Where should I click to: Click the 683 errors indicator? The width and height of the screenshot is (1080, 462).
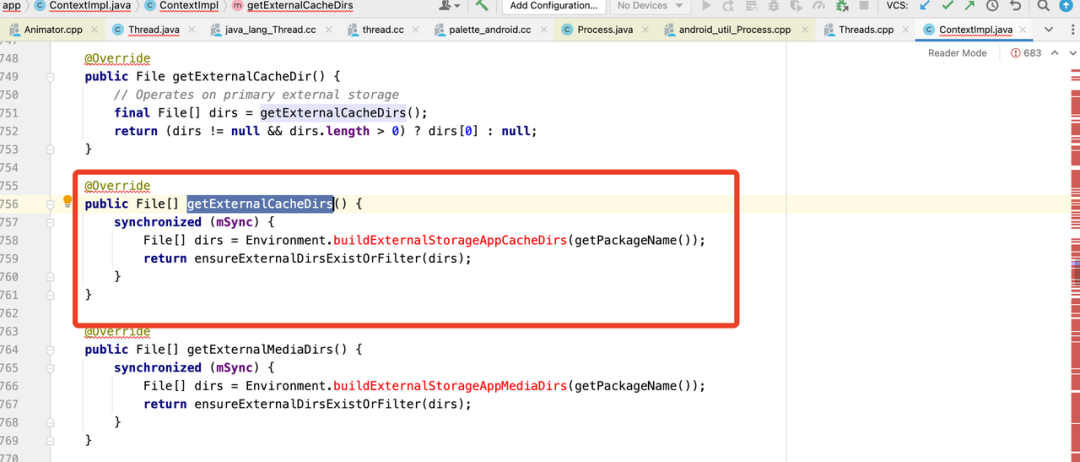pos(1026,53)
